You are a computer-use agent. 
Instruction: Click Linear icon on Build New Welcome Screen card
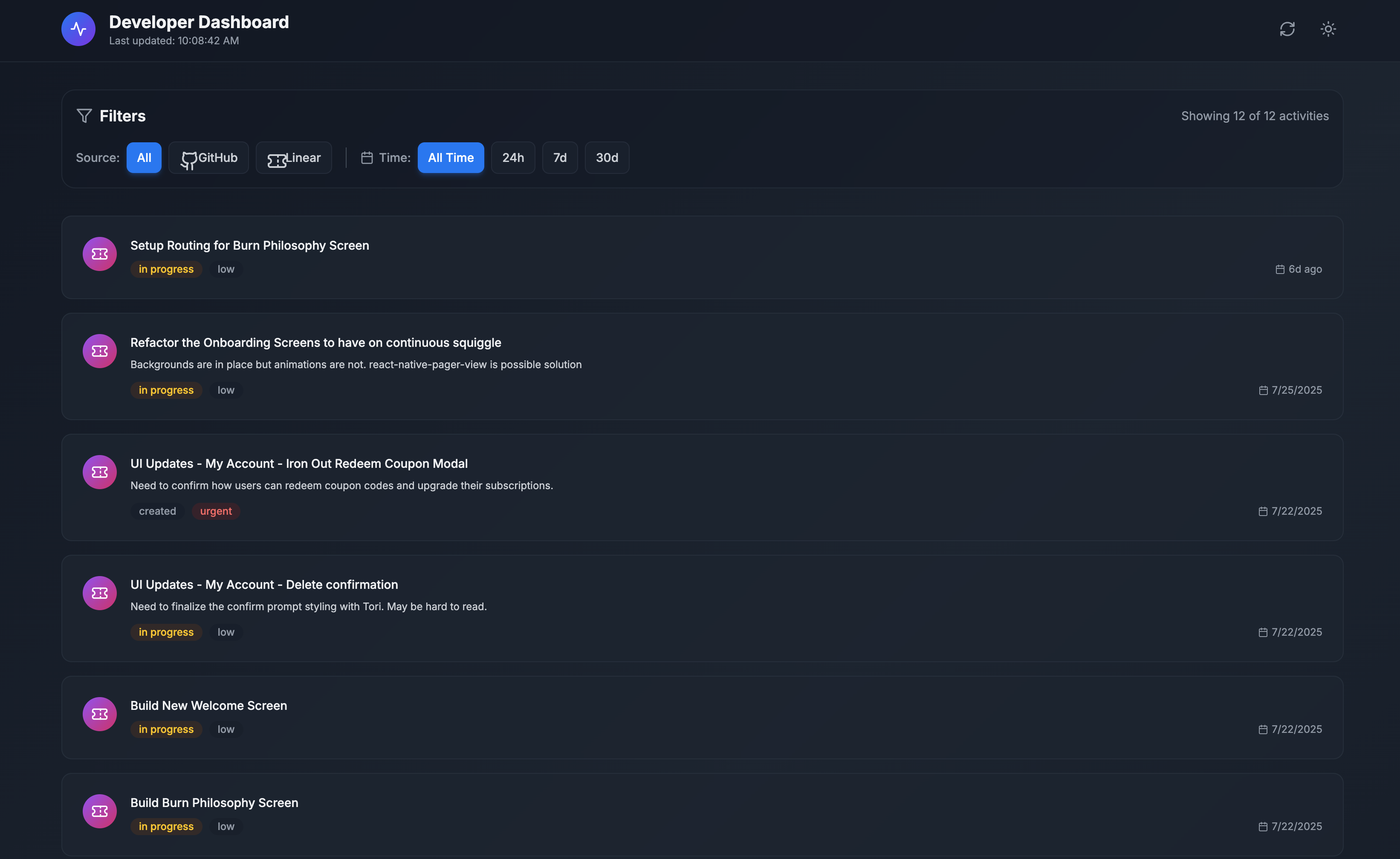click(99, 714)
